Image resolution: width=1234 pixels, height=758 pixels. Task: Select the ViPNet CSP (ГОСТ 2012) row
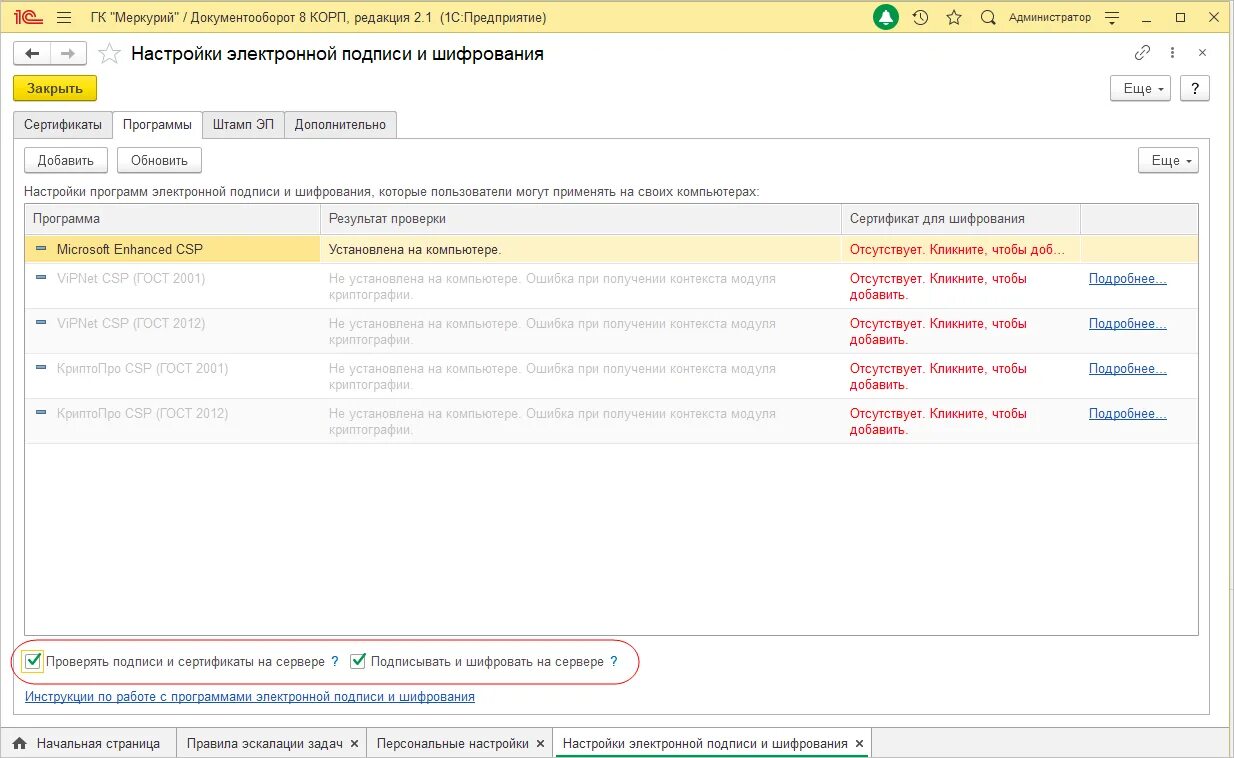click(x=611, y=331)
